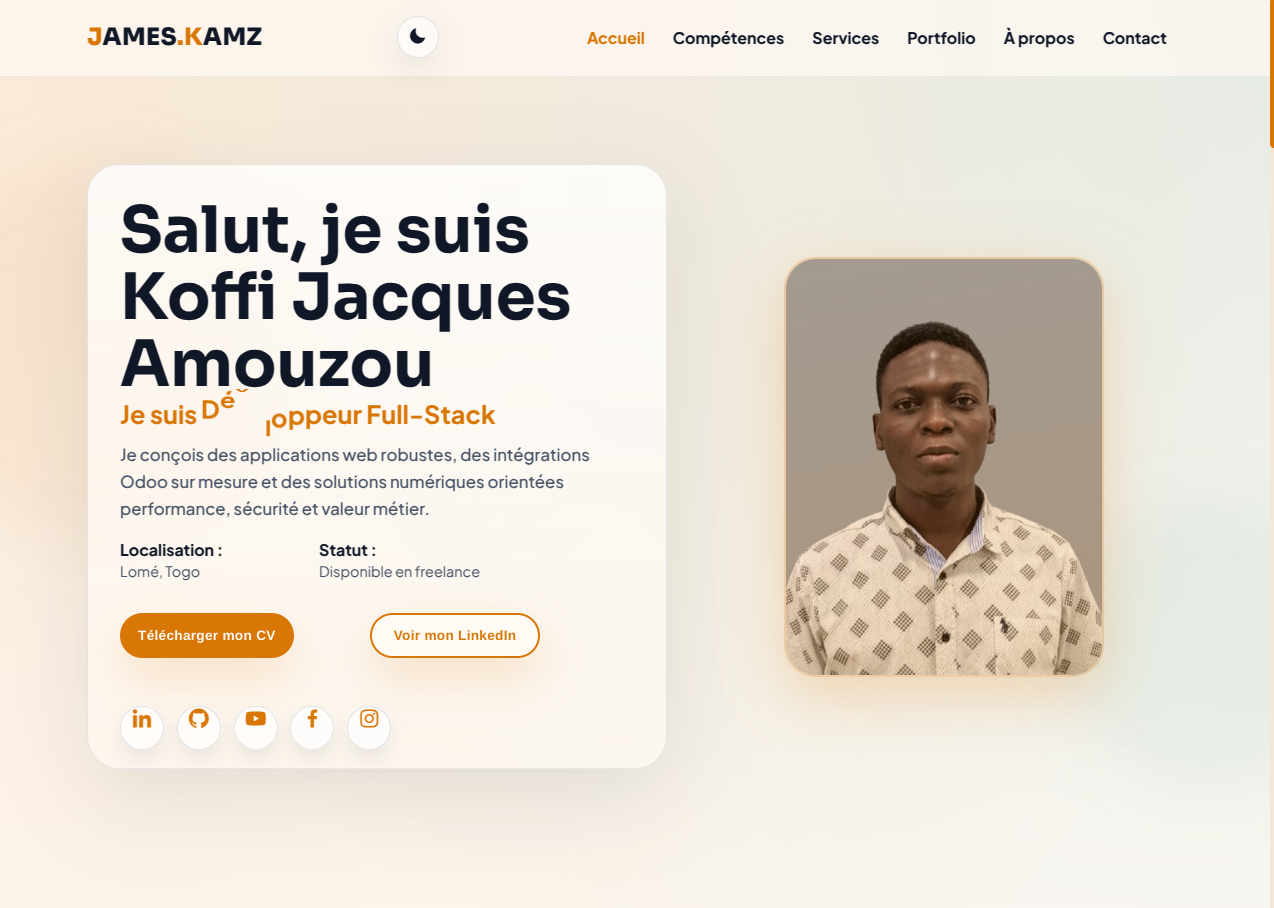Screen dimensions: 1274x908
Task: Go to the À propos section
Action: click(x=1039, y=38)
